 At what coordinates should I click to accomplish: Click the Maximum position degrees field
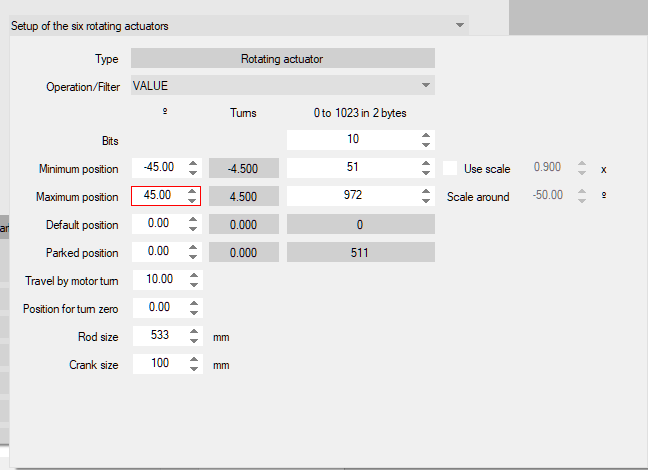coord(158,196)
